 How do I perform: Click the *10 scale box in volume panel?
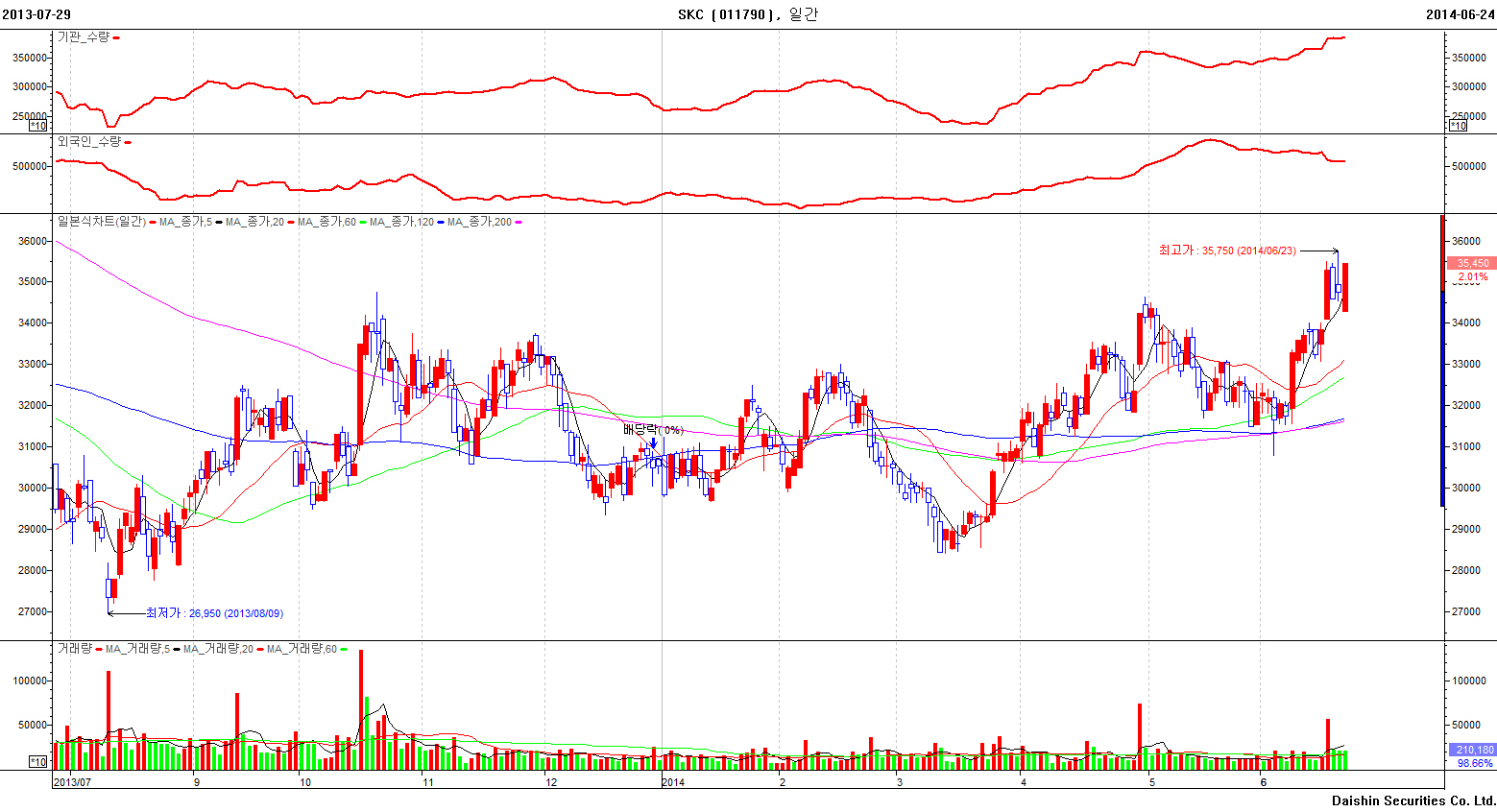click(x=38, y=762)
